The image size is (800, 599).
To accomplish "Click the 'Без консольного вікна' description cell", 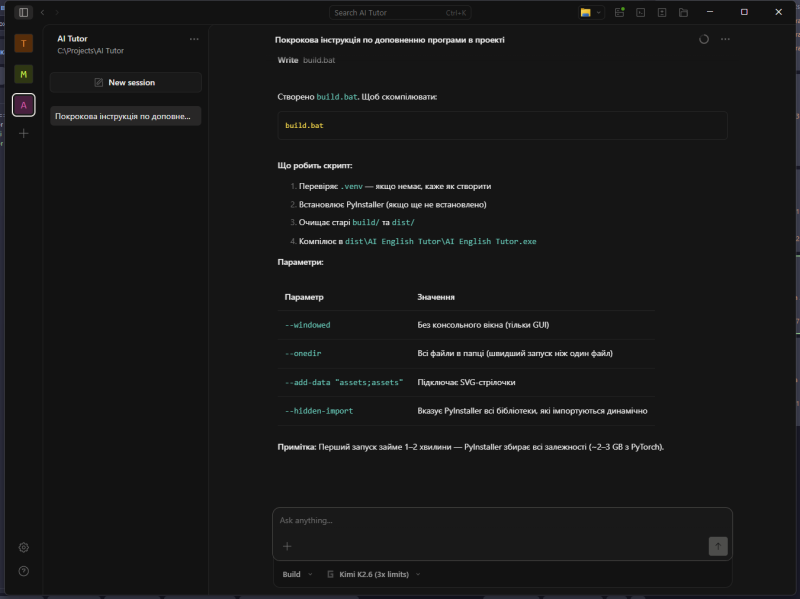I will [x=483, y=325].
